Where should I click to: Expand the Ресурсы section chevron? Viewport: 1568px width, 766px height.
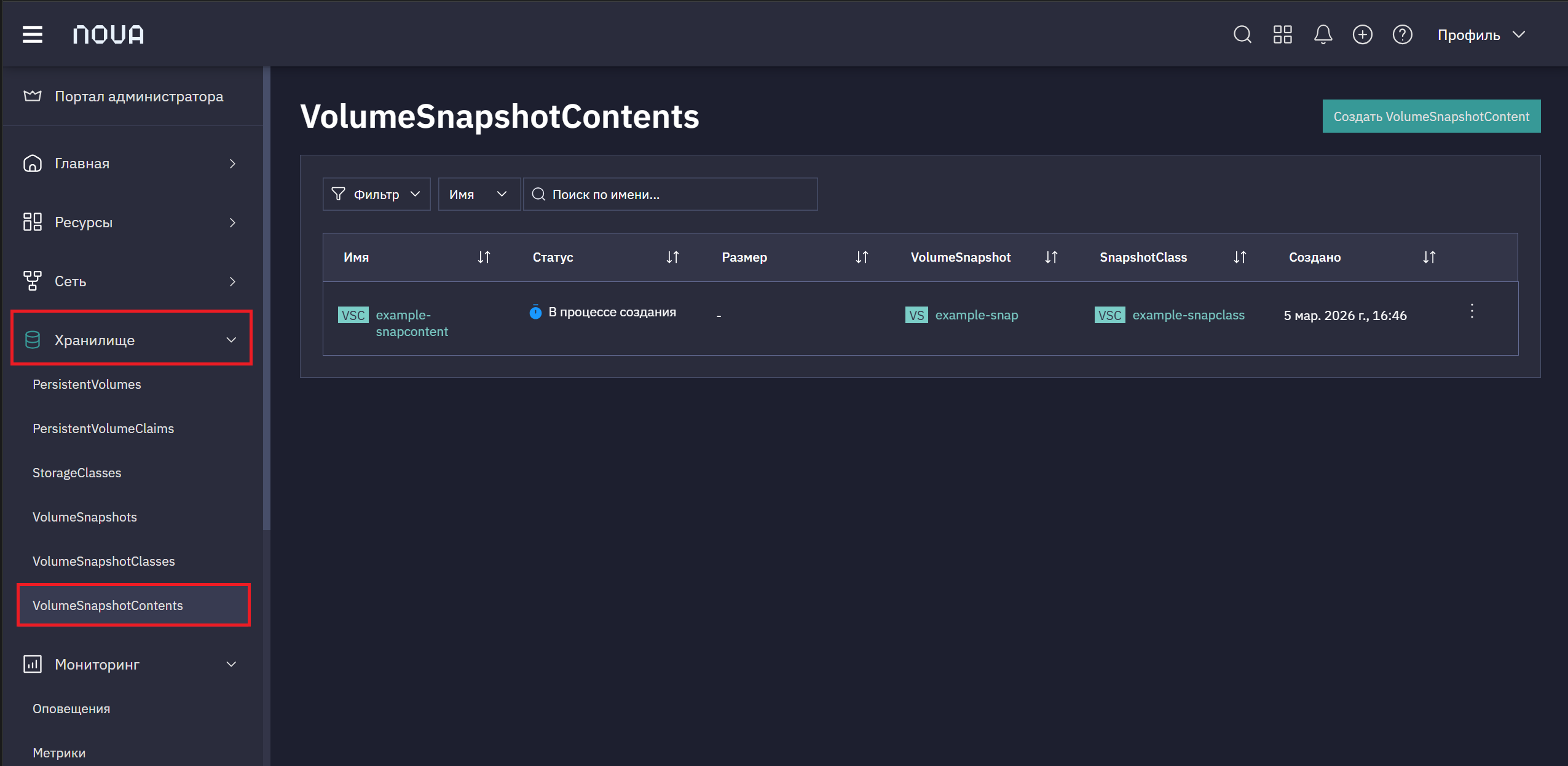[x=232, y=222]
